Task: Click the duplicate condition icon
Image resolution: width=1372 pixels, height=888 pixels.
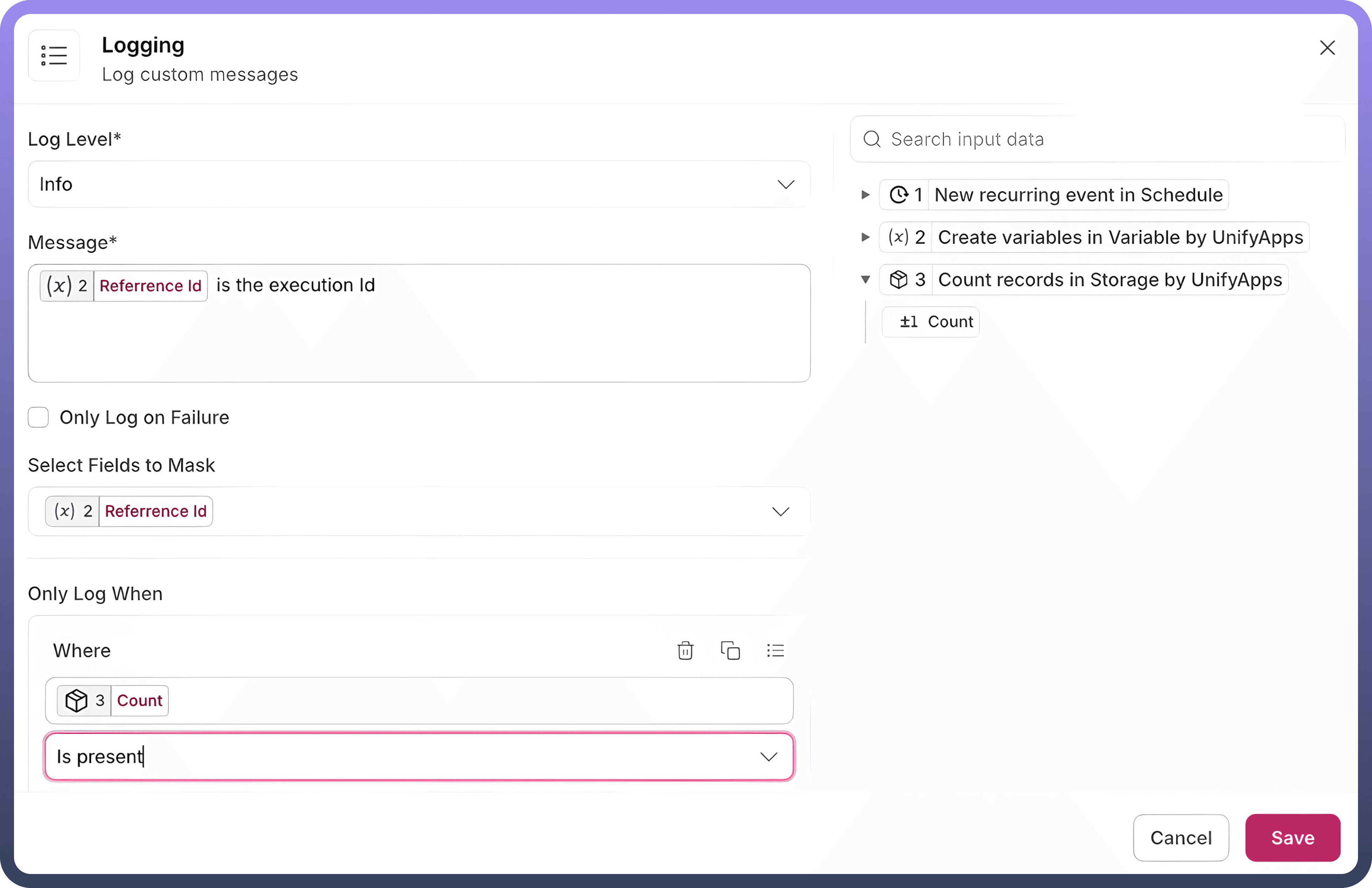Action: click(730, 651)
